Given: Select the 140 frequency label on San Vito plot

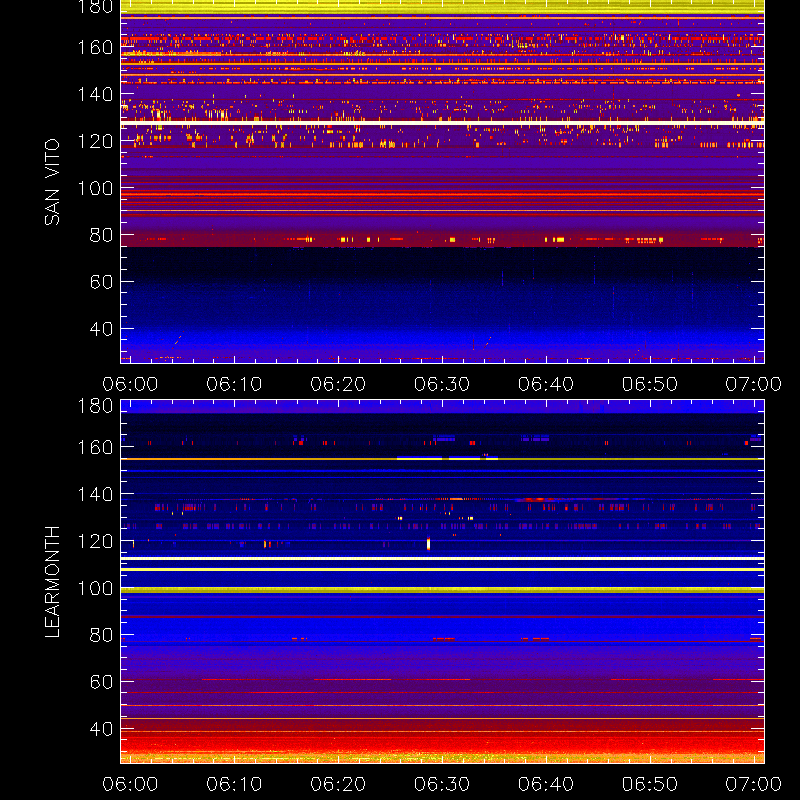Looking at the screenshot, I should [95, 94].
